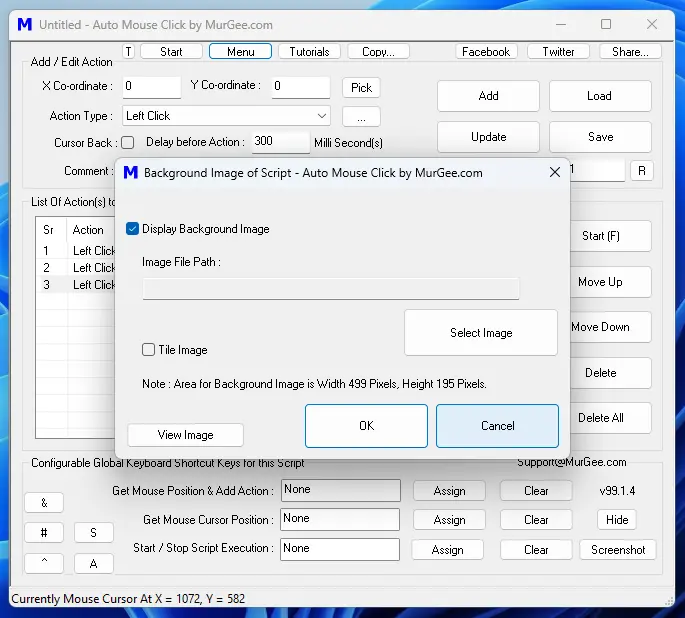Maximize the Auto Mouse Click window
Viewport: 685px width, 618px height.
point(606,24)
